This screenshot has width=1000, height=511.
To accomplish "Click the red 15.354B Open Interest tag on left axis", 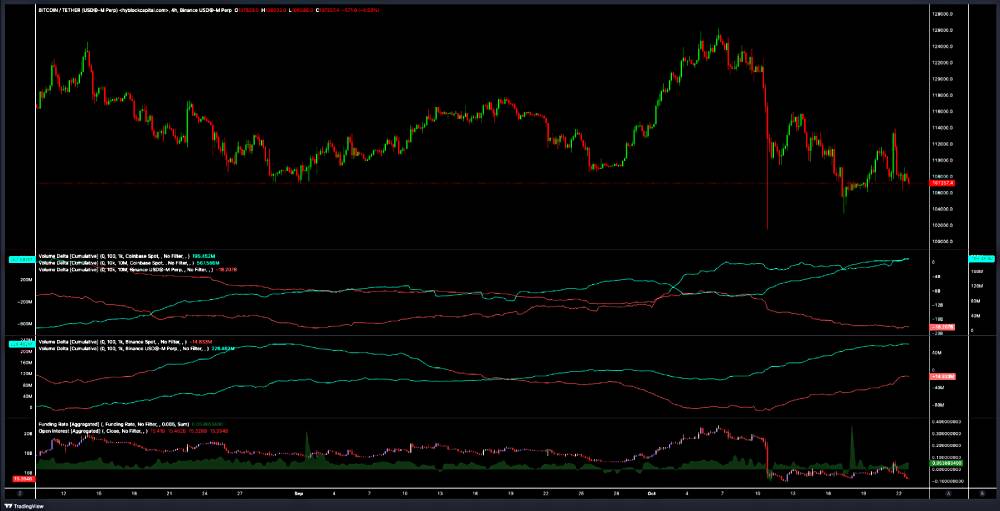I will tap(19, 479).
